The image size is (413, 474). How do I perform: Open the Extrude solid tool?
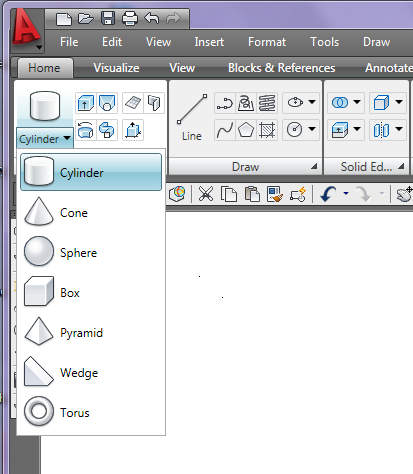(x=86, y=102)
